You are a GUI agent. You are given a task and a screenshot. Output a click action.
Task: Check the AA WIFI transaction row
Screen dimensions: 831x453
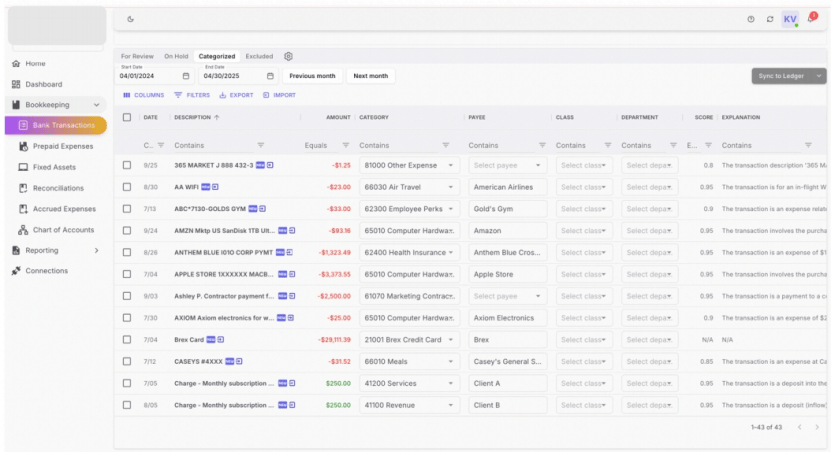tap(127, 187)
